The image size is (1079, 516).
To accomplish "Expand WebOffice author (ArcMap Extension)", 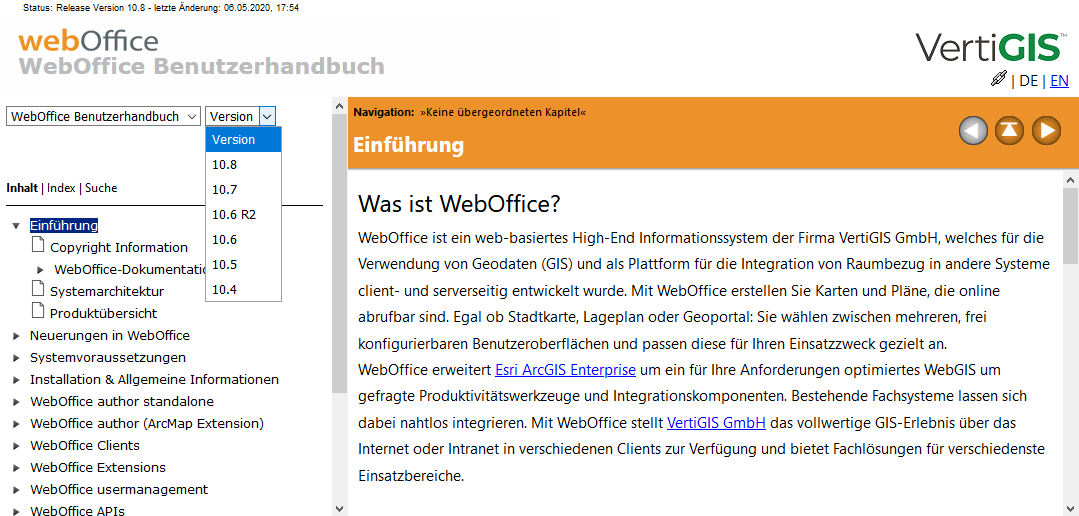I will [x=16, y=424].
